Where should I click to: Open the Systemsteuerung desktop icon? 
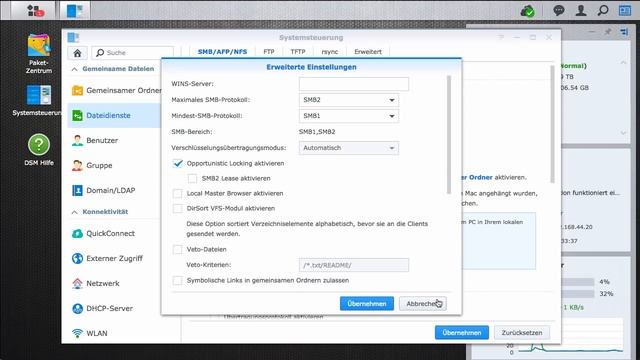coord(38,100)
